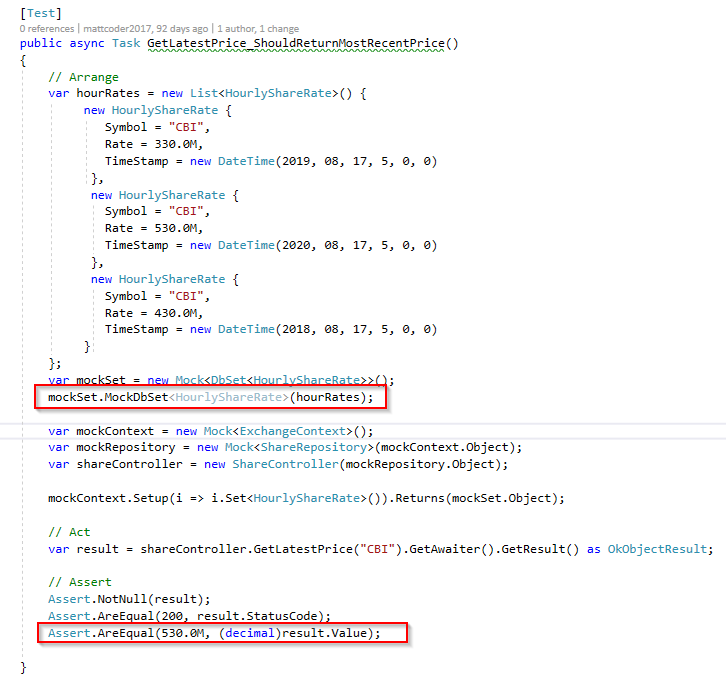This screenshot has height=680, width=726.
Task: Click the List<HourlyShareRate> type
Action: (x=264, y=93)
